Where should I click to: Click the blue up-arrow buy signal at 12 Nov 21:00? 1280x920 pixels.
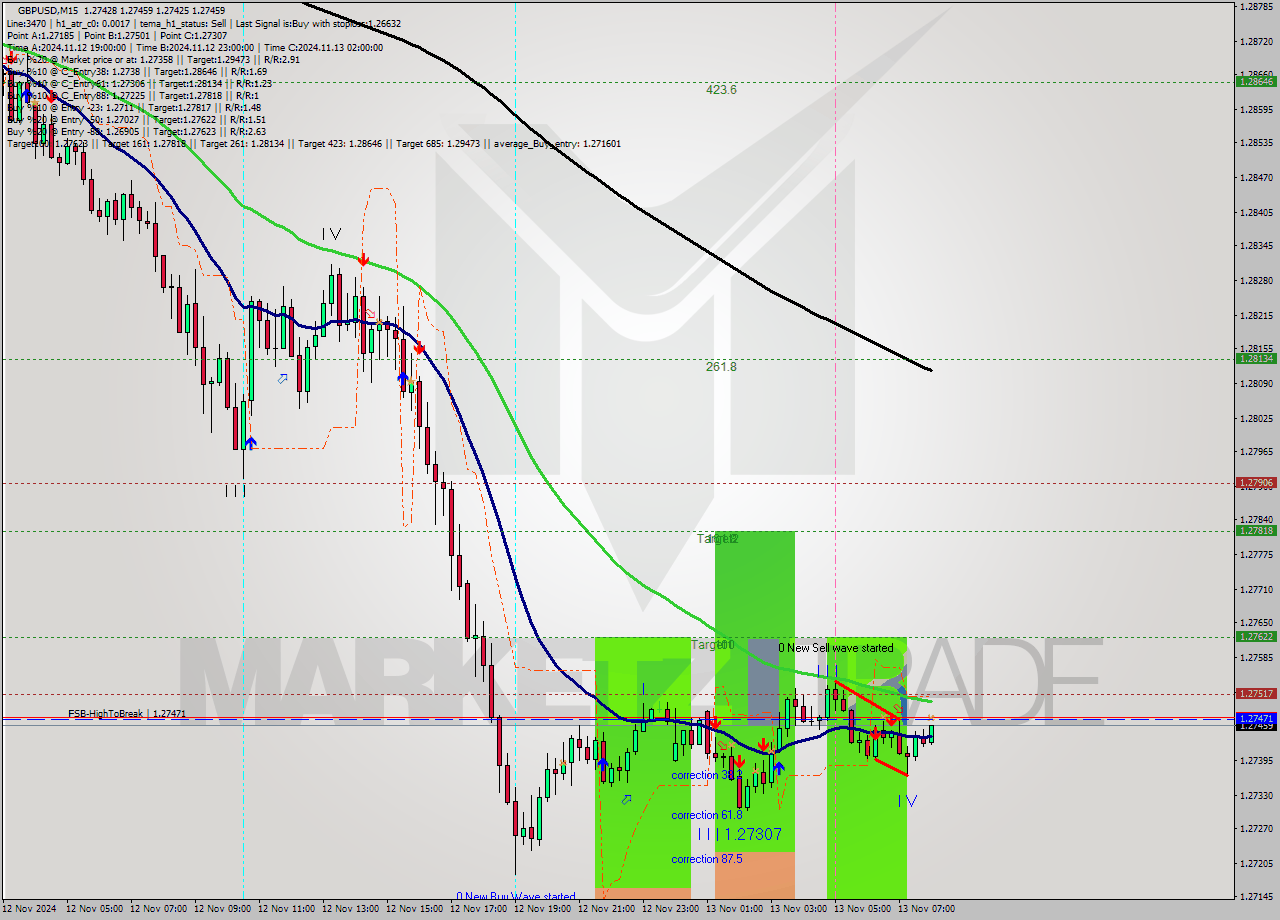(x=603, y=763)
